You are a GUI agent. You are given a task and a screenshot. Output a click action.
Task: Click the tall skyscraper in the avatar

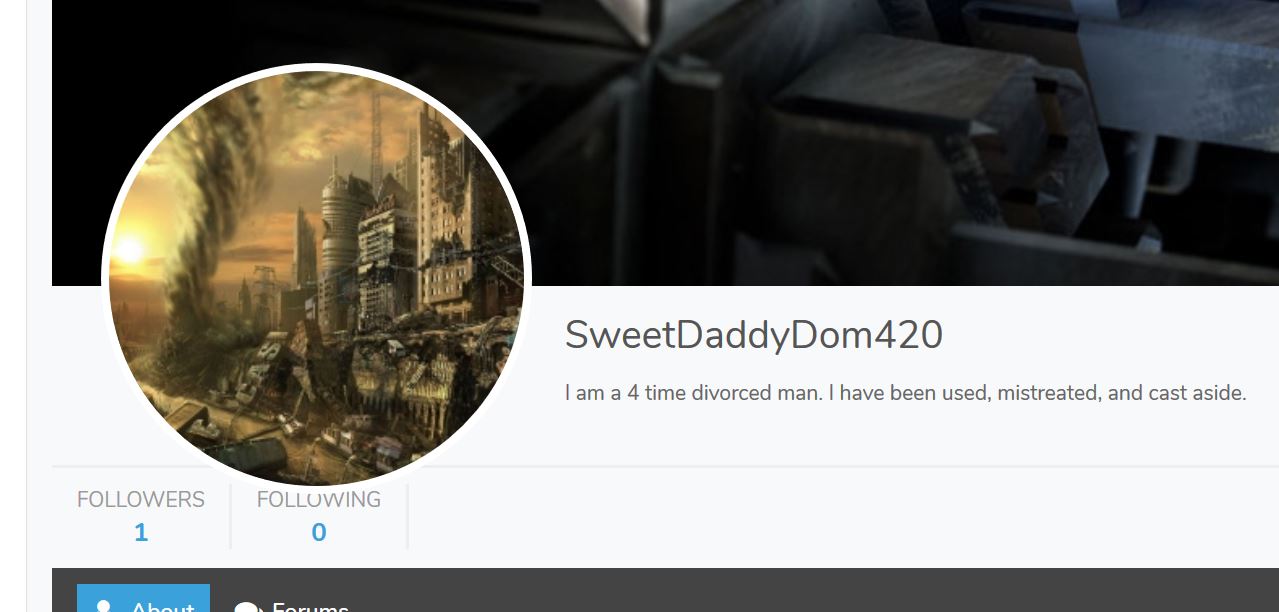pos(440,200)
